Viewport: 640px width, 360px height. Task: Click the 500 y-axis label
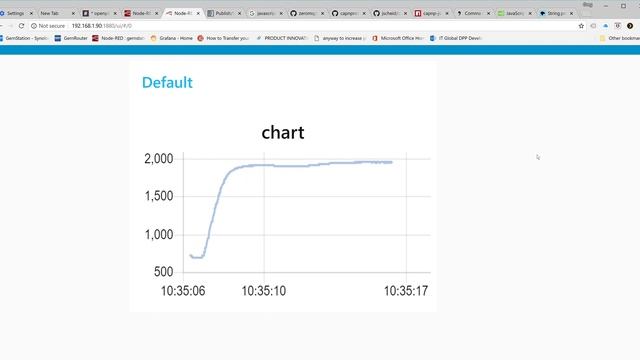tap(163, 272)
